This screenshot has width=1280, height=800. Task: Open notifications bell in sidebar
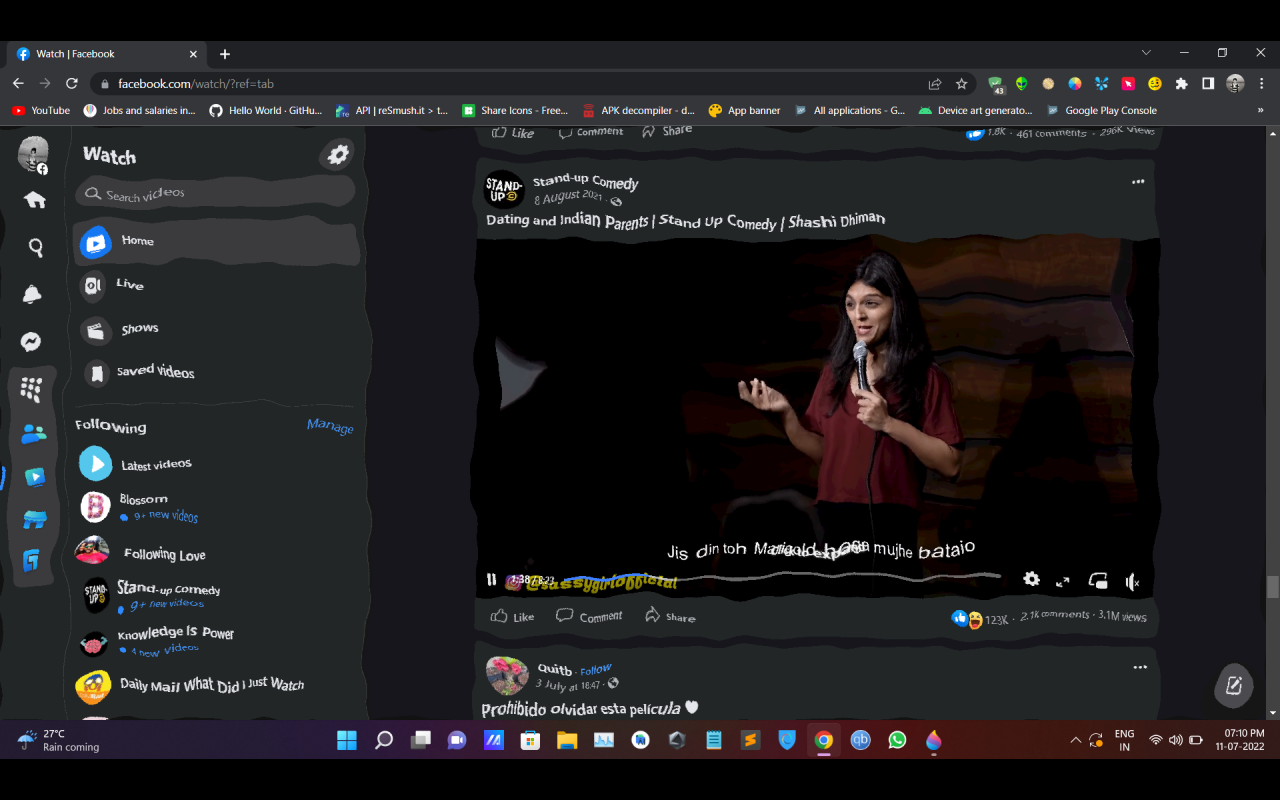click(32, 294)
